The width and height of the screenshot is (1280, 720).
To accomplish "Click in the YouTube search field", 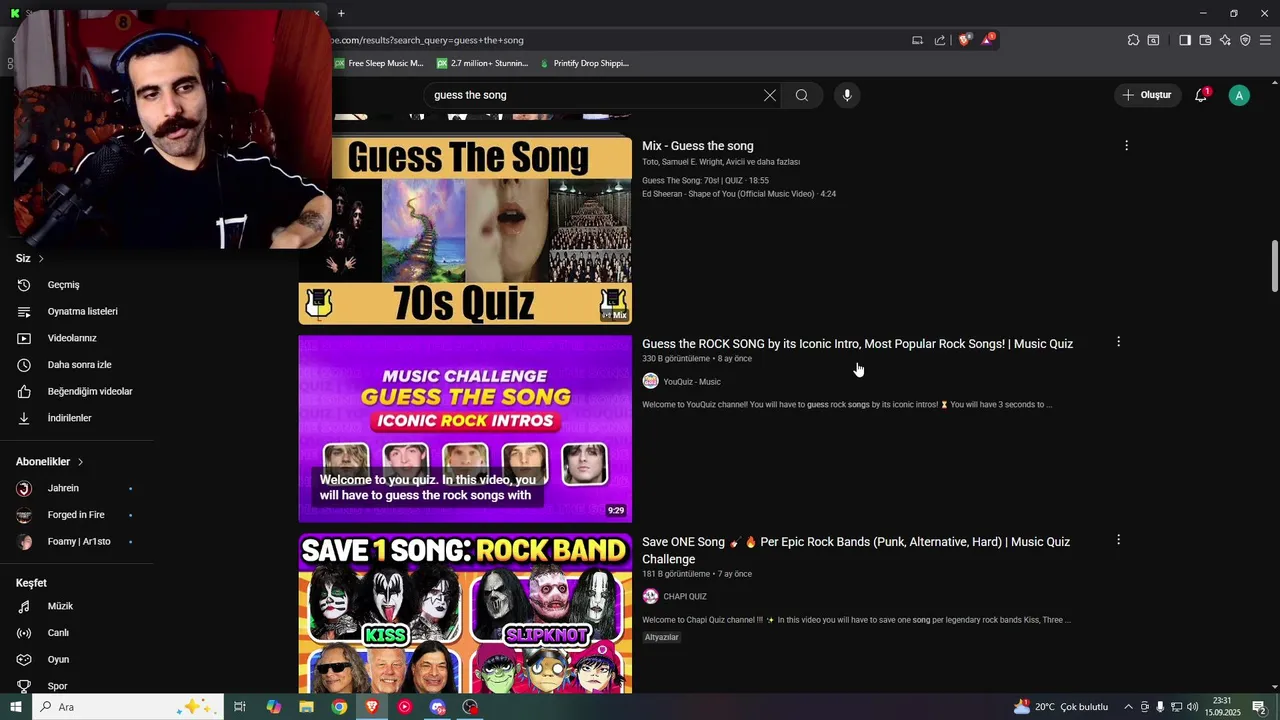I will tap(595, 95).
